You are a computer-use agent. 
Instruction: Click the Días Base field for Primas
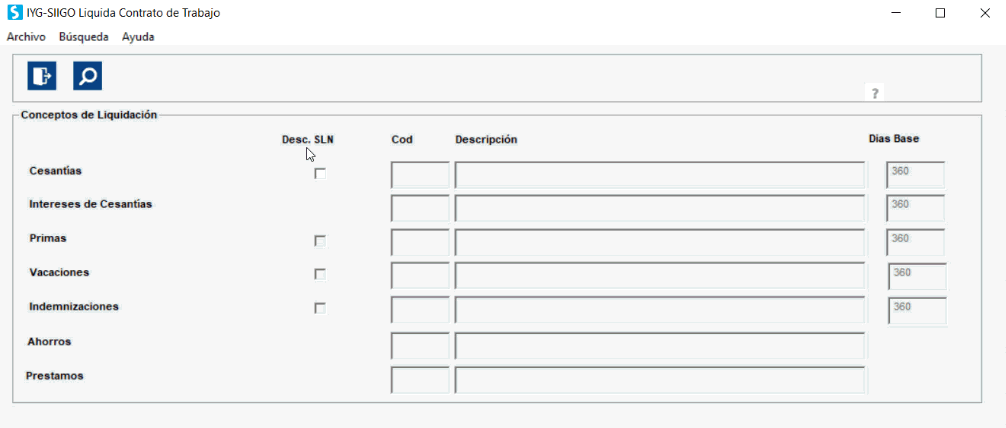pos(916,242)
